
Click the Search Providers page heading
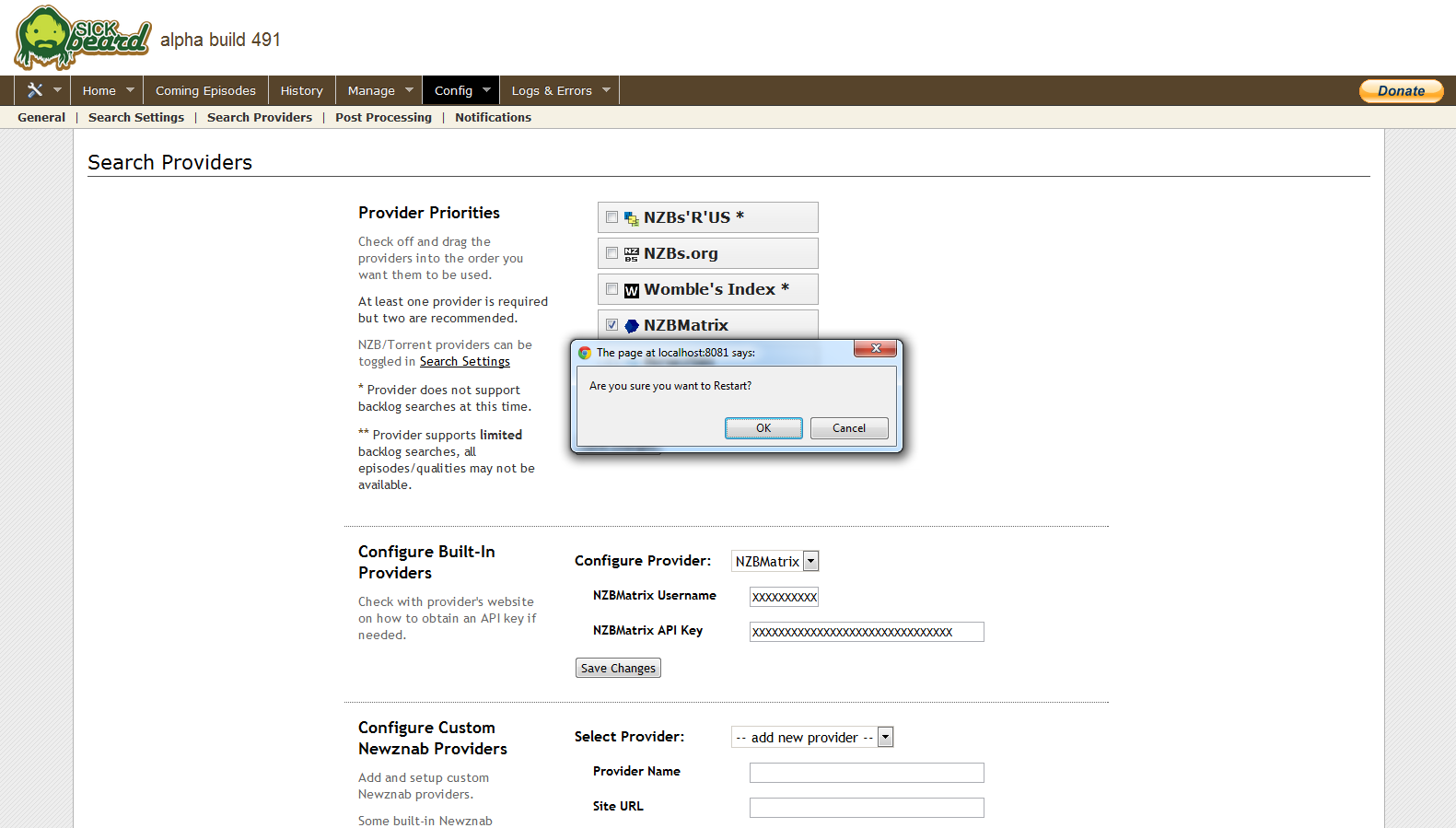[169, 162]
